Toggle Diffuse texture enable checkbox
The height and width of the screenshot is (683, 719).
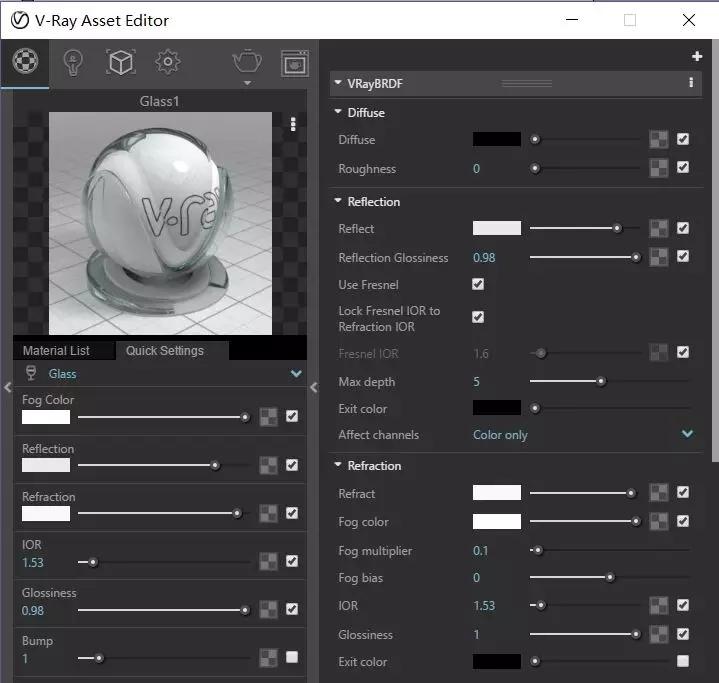click(683, 139)
